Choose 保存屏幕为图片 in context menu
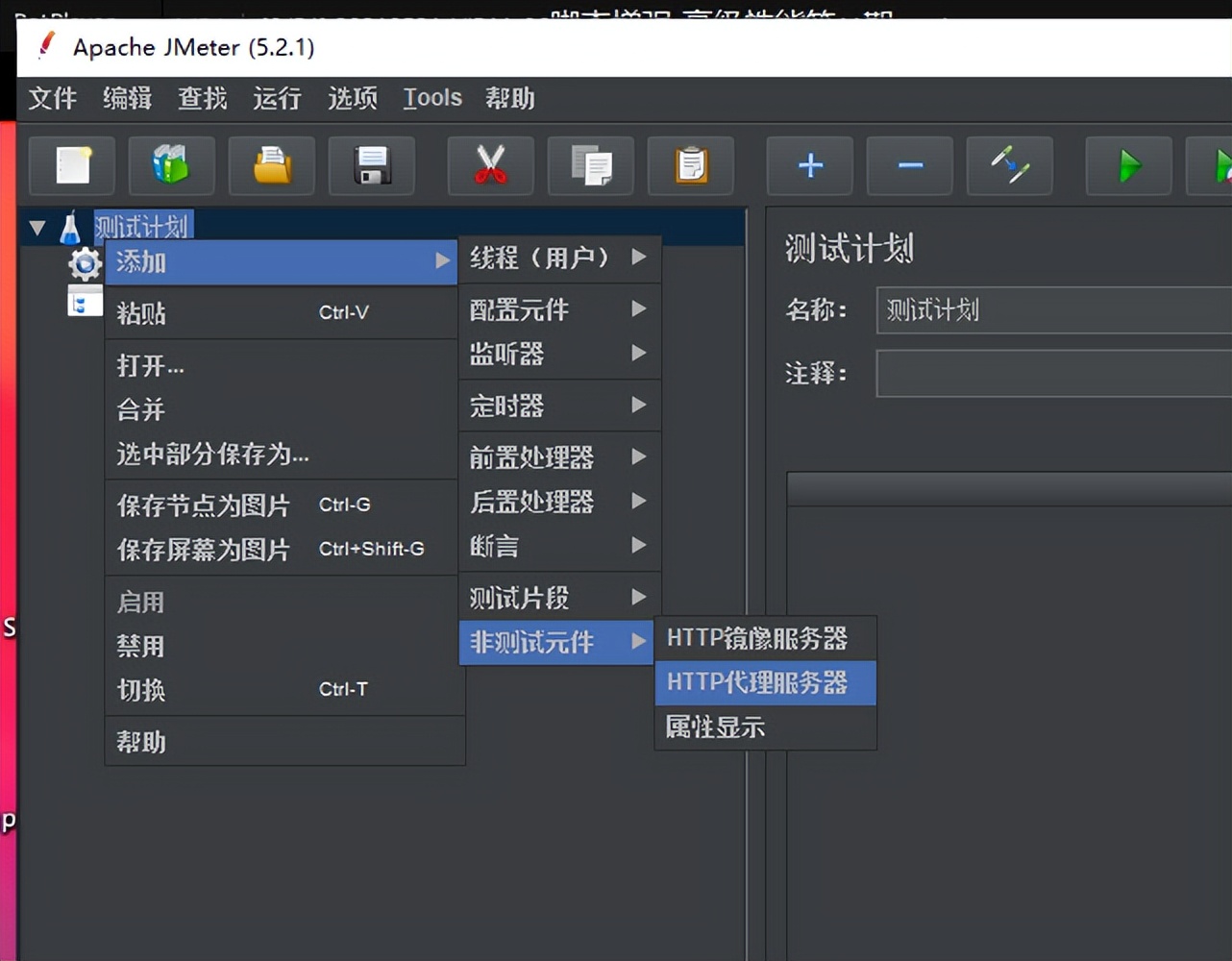The width and height of the screenshot is (1232, 961). tap(282, 550)
